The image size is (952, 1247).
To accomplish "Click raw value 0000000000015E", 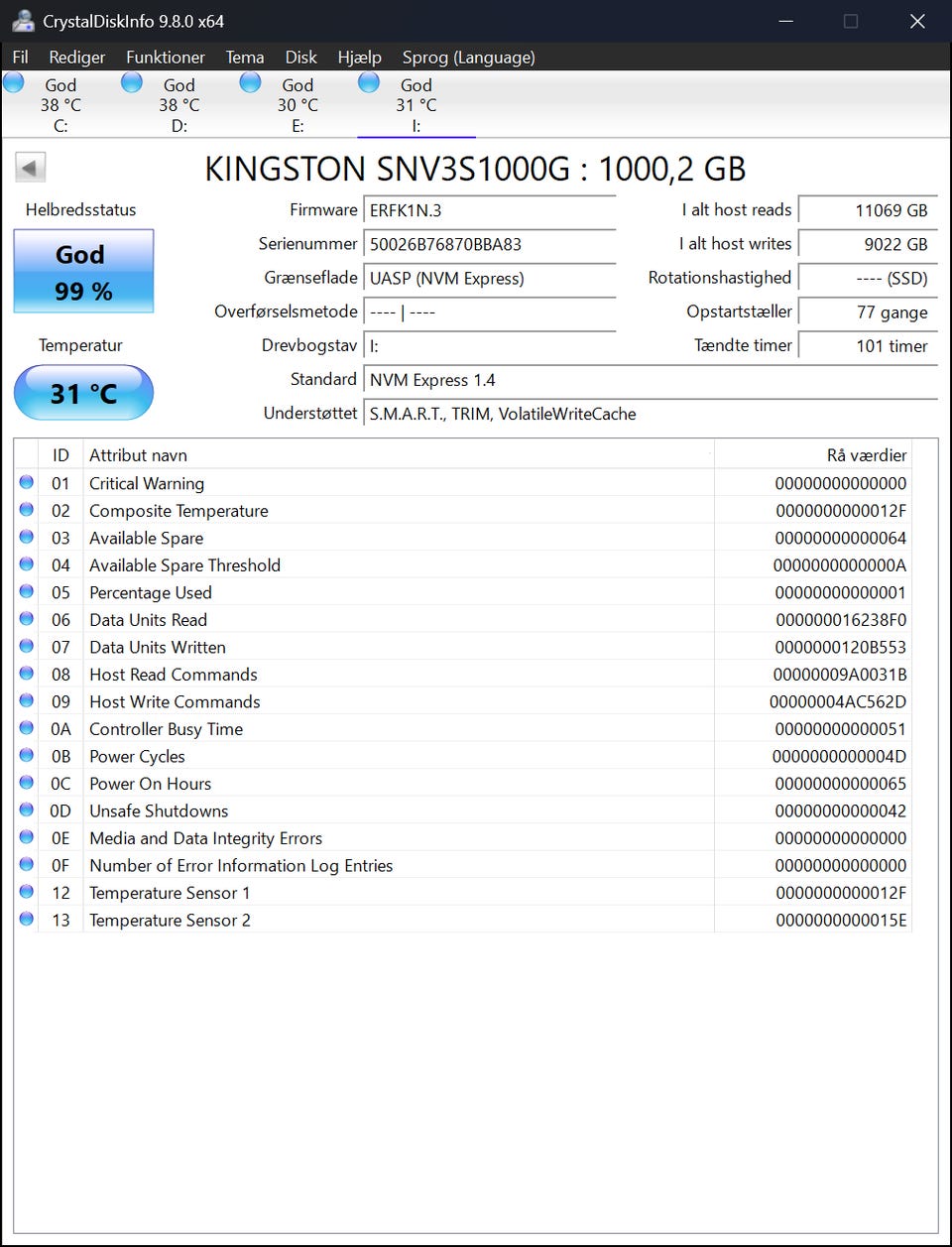I will tap(841, 920).
